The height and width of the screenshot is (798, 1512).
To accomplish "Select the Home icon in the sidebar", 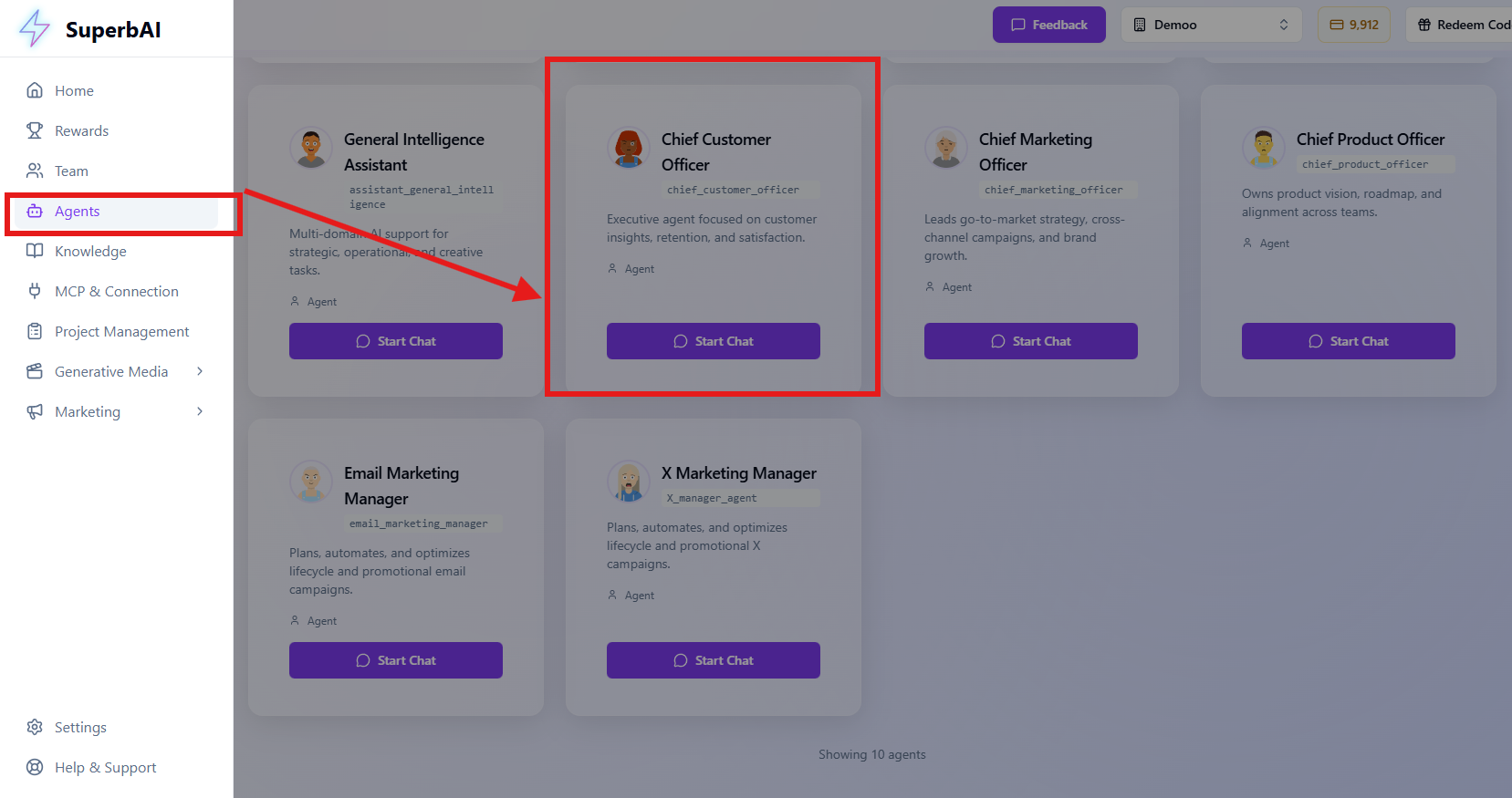I will (35, 90).
